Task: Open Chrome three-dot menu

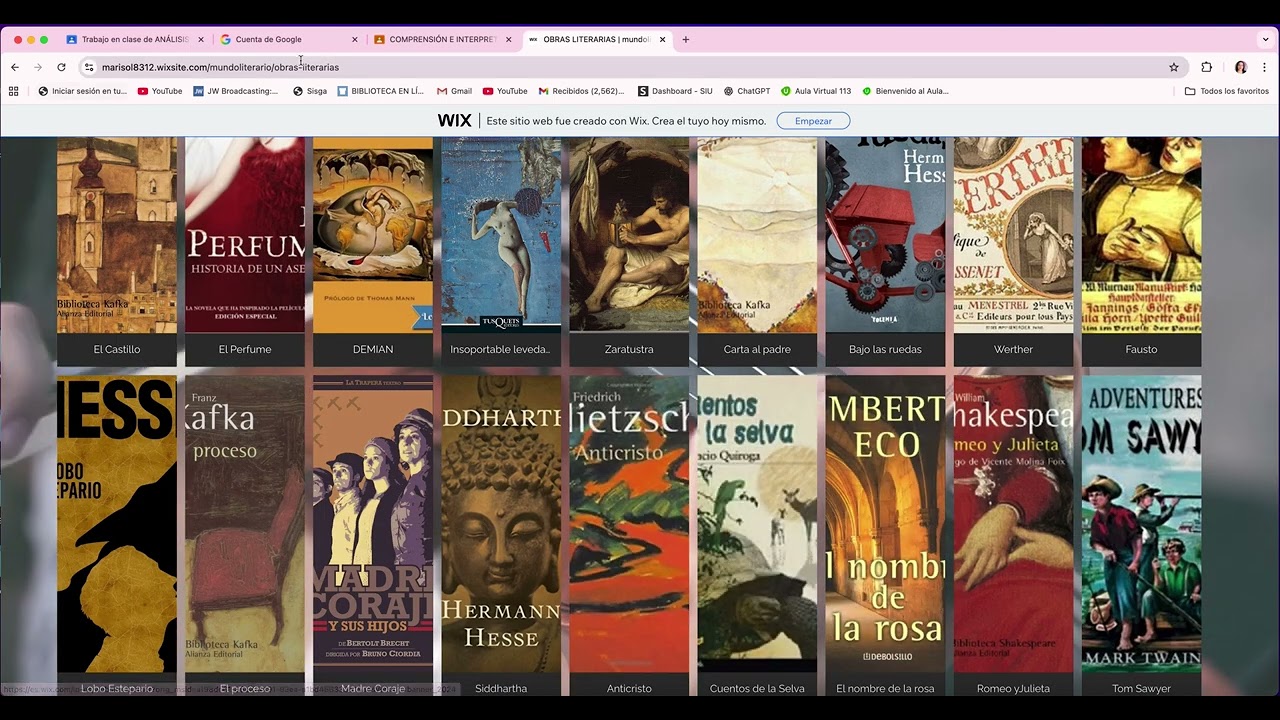Action: [x=1265, y=67]
